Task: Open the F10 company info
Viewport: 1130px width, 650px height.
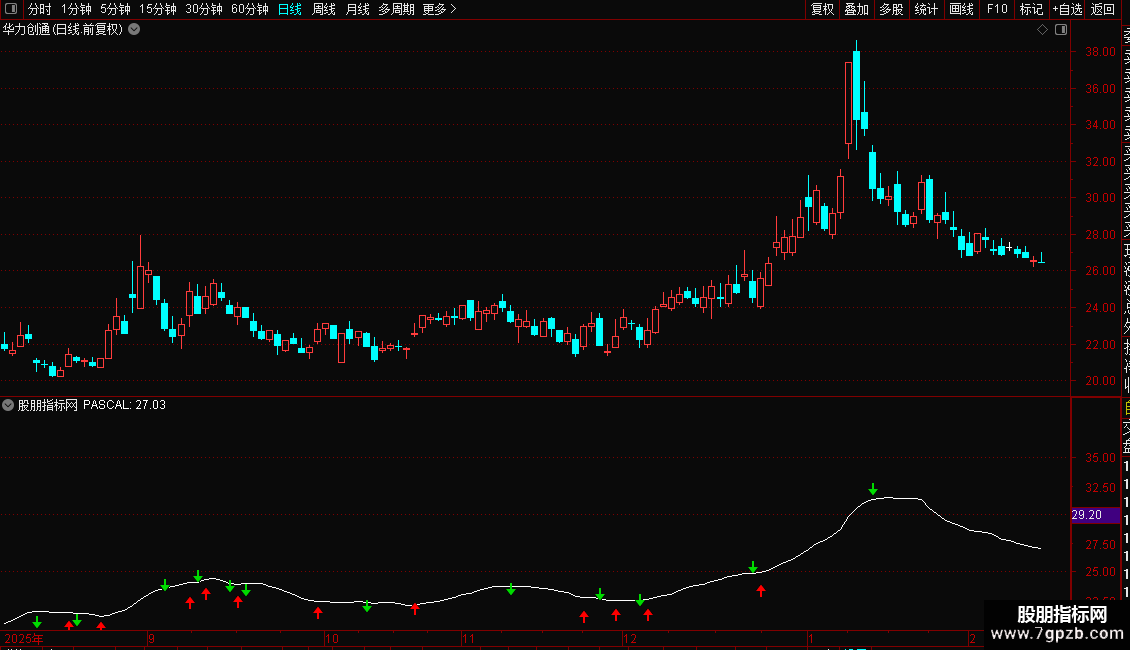Action: coord(997,9)
